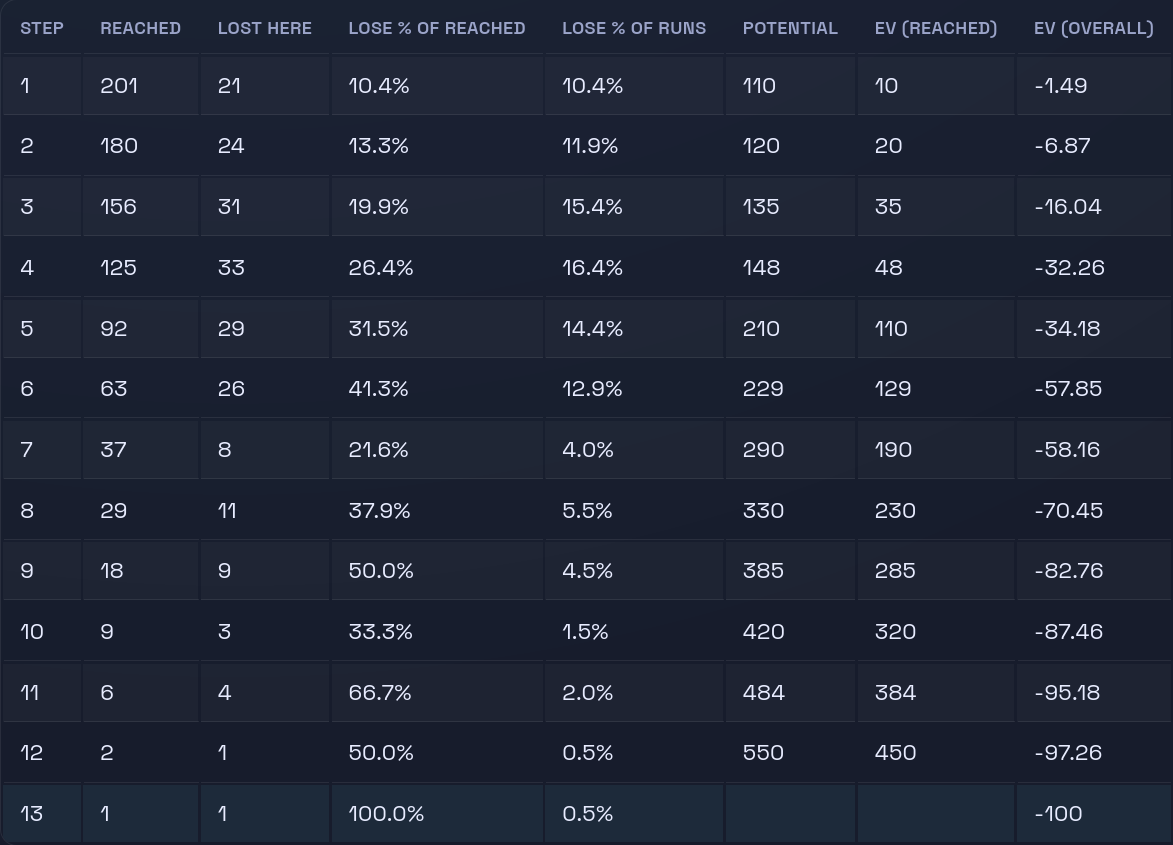This screenshot has height=845, width=1173.
Task: Click the LOST HERE column header
Action: point(264,28)
